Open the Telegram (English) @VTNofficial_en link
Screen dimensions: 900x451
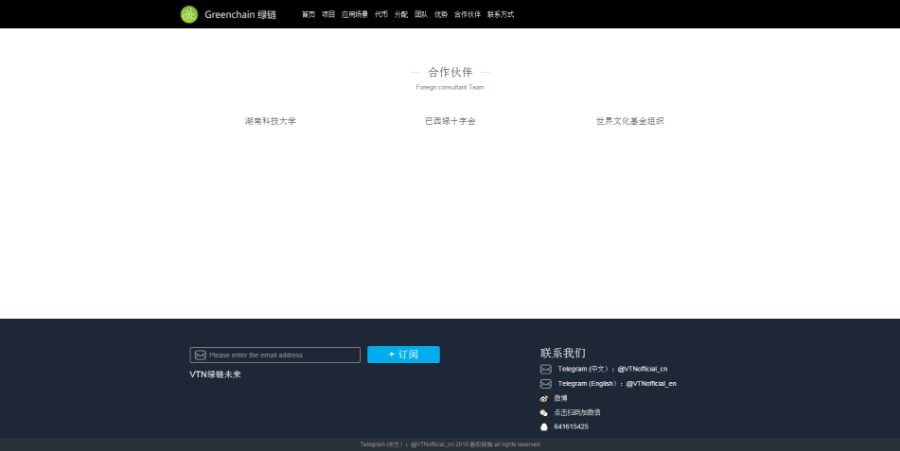617,384
